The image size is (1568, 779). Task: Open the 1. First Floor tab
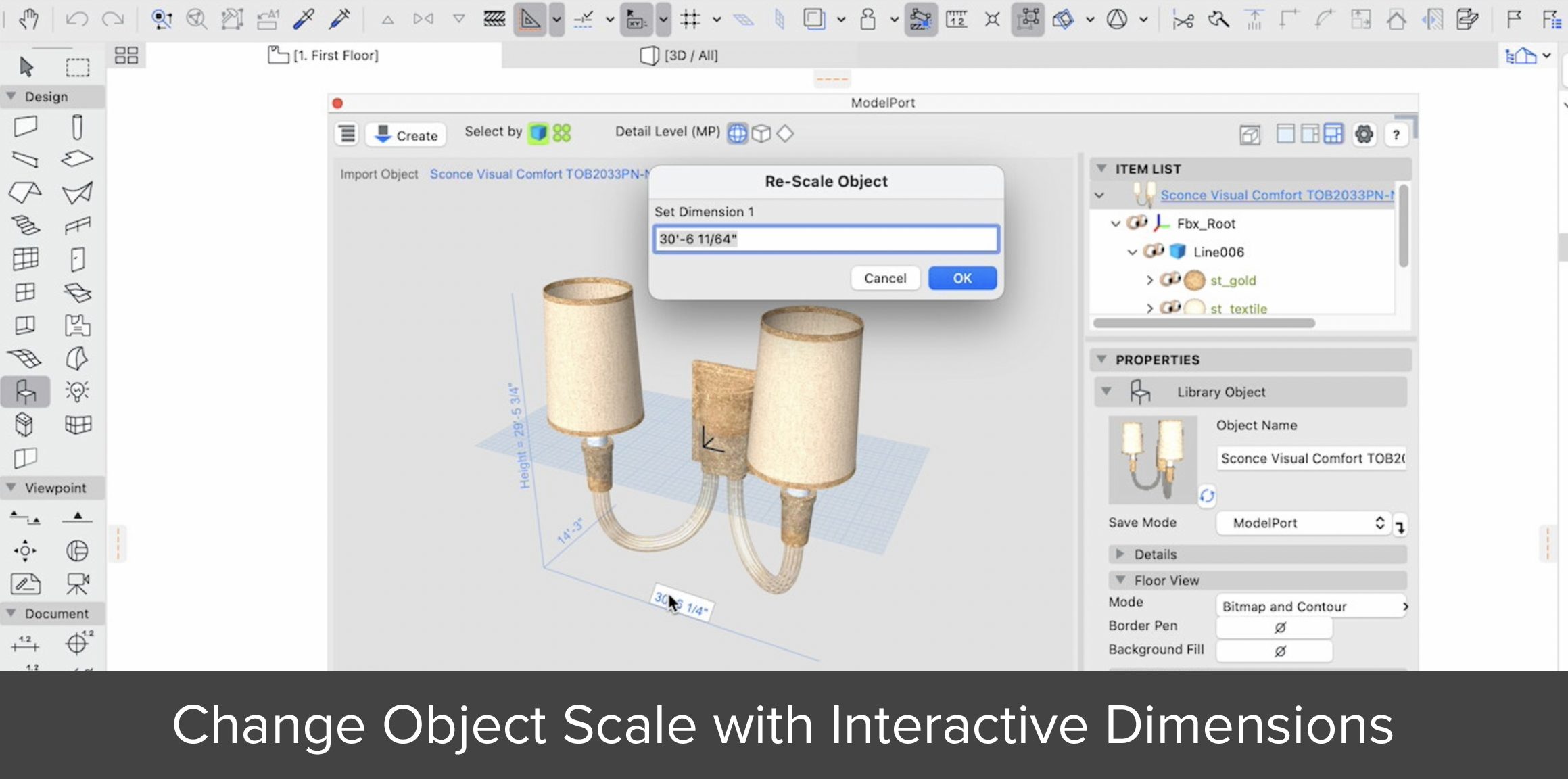[323, 55]
